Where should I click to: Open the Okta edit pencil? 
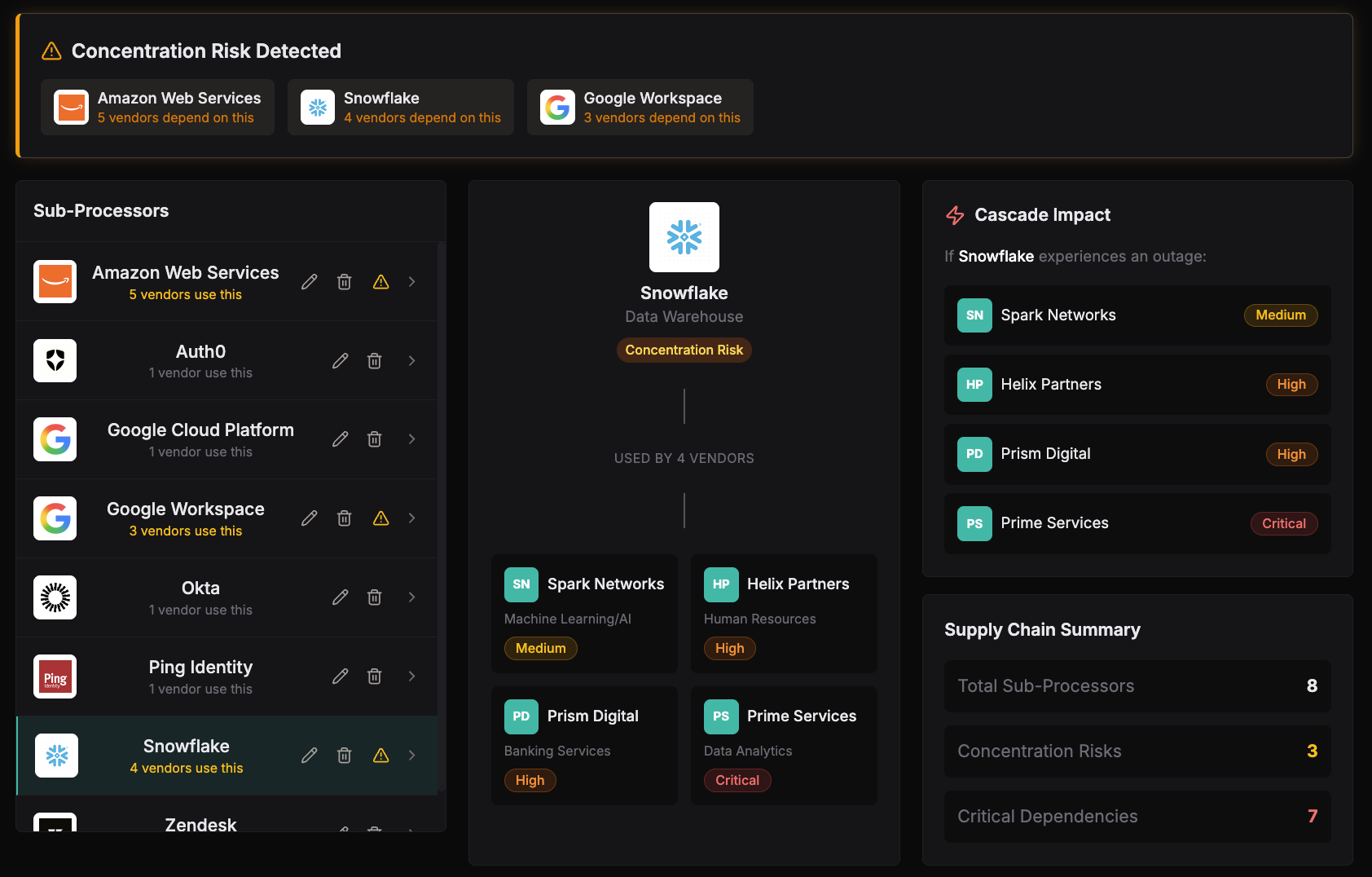pyautogui.click(x=340, y=597)
